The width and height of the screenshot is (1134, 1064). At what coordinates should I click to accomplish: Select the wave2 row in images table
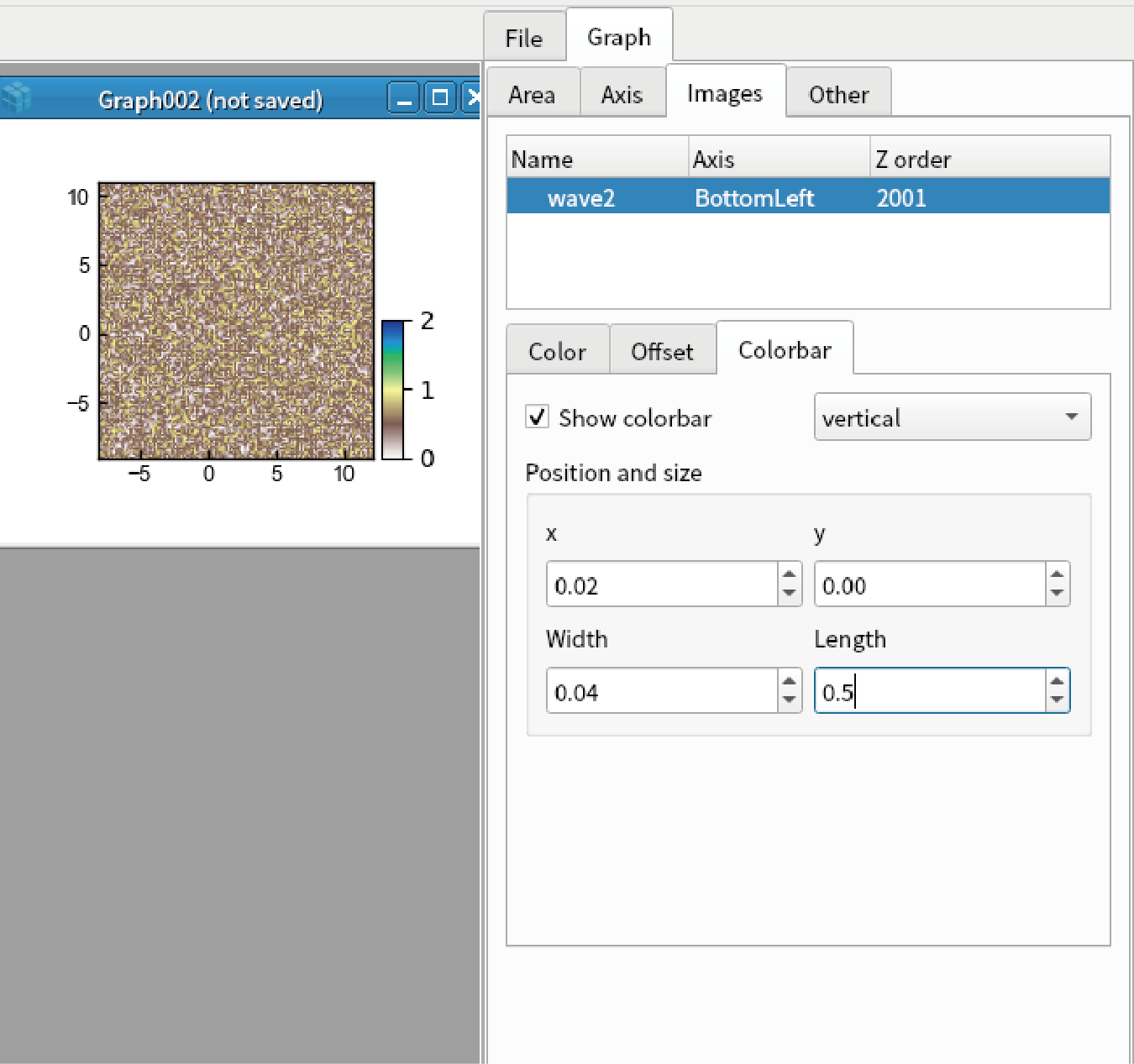click(808, 196)
